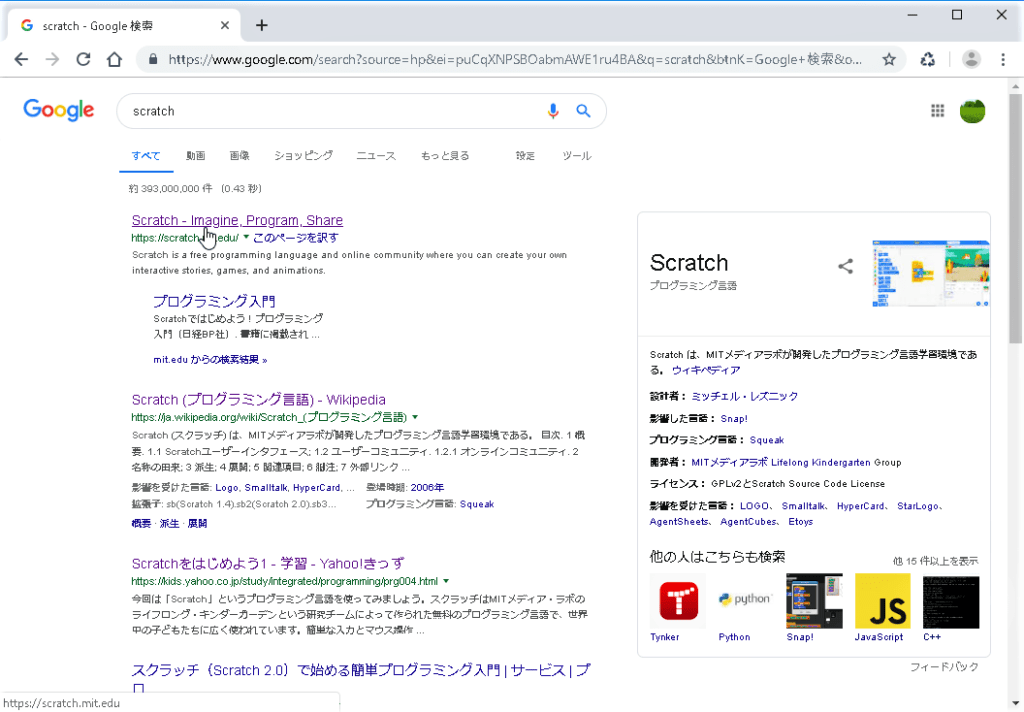Viewport: 1024px width, 712px height.
Task: Expand dropdown arrow next to kids.yahoo.co.jp URL
Action: pyautogui.click(x=446, y=581)
